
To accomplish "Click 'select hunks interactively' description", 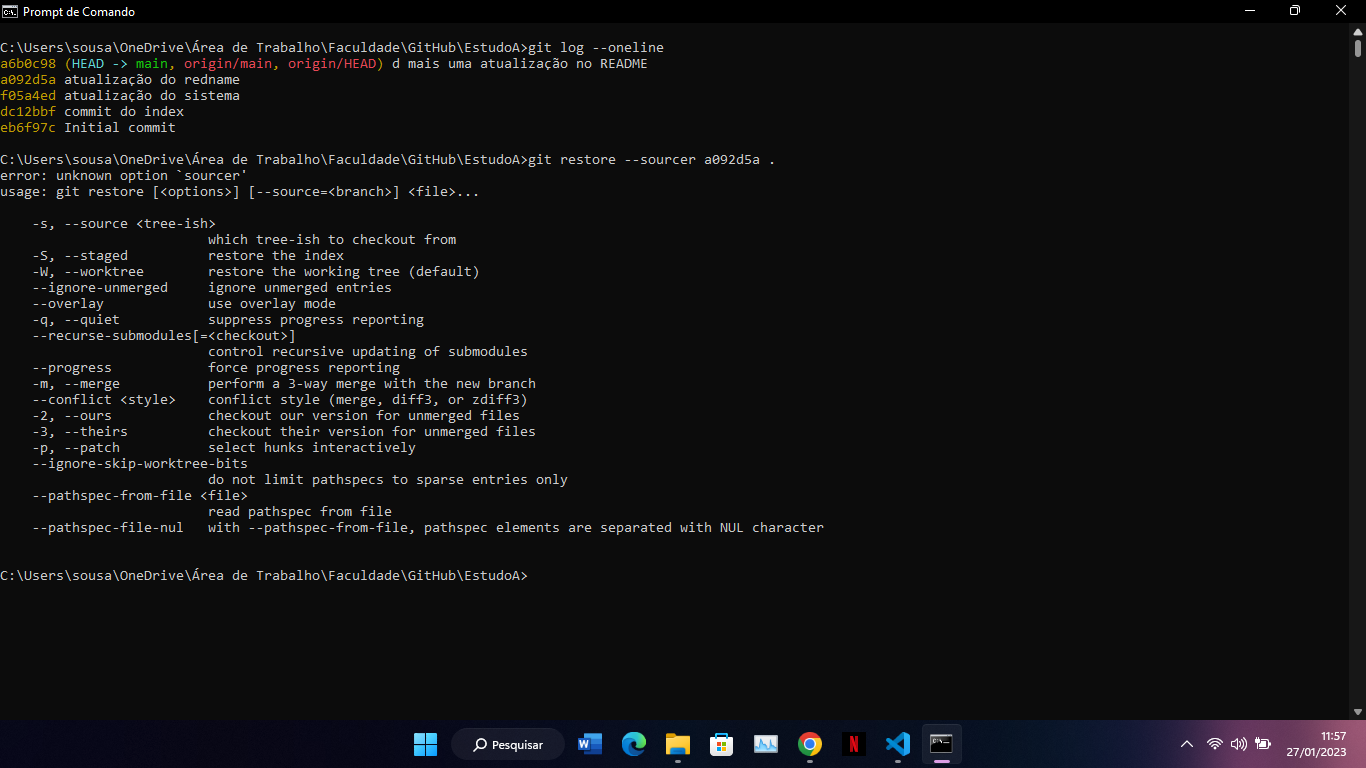I will [x=312, y=448].
